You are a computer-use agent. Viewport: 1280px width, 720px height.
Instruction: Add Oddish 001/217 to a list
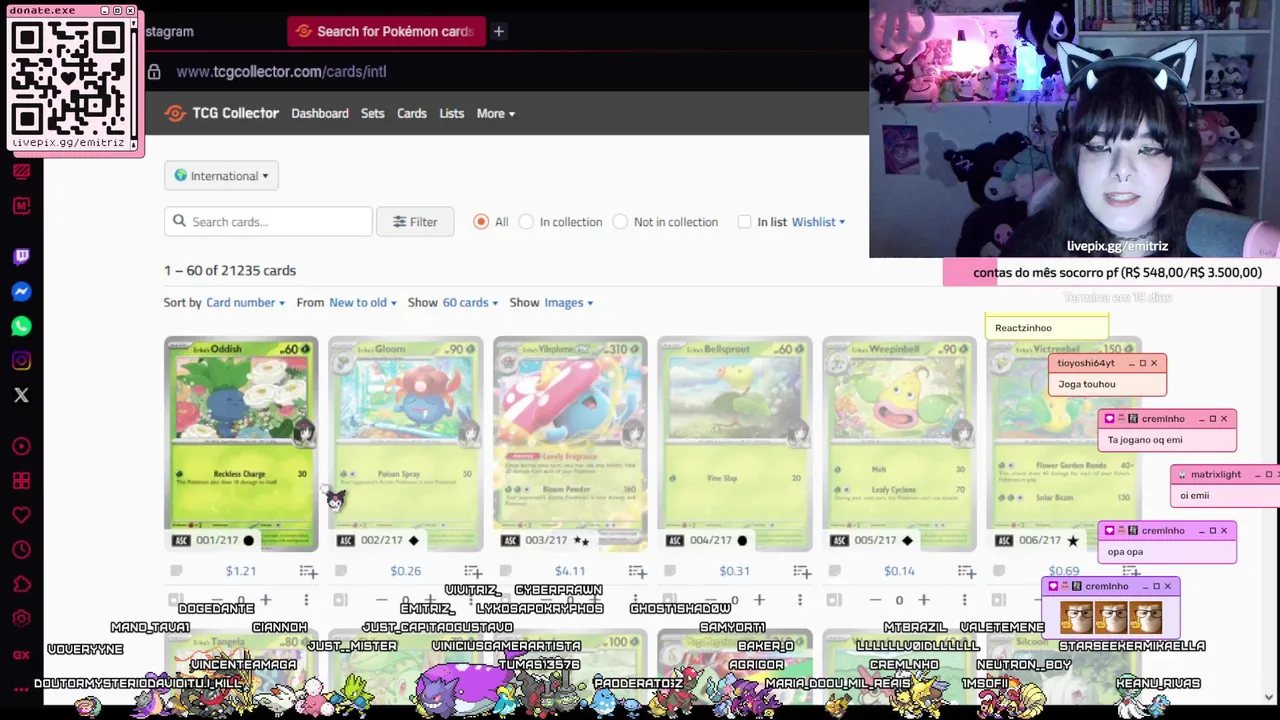click(308, 571)
